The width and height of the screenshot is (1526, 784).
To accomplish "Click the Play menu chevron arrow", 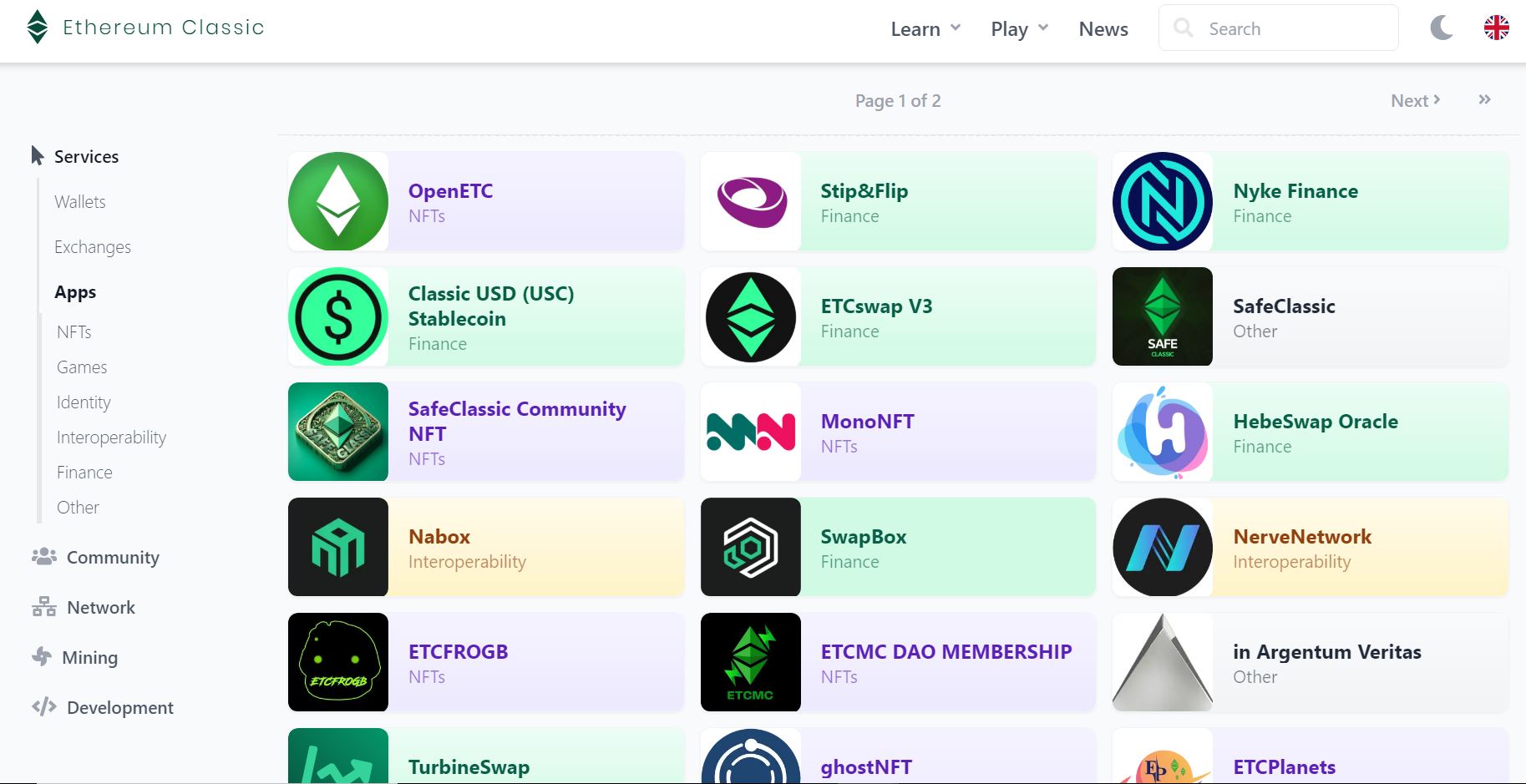I will point(1043,28).
